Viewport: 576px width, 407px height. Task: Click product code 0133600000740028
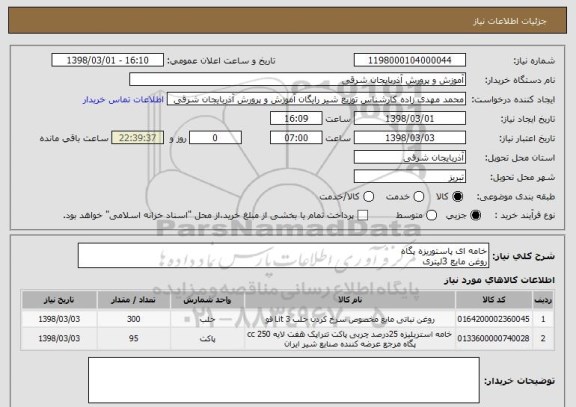tap(493, 338)
